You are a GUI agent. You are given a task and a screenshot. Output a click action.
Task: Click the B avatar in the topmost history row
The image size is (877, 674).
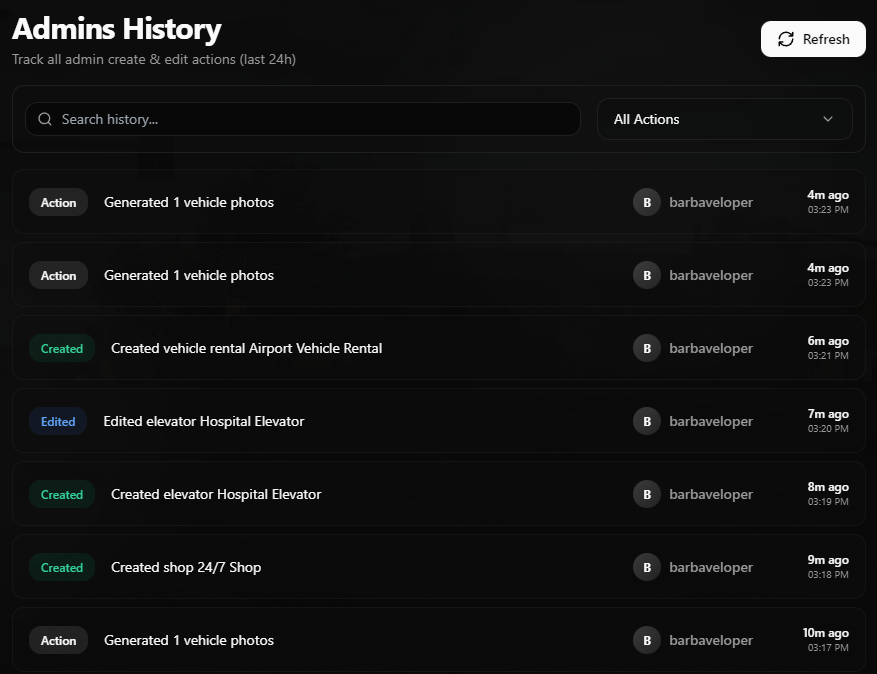click(x=647, y=202)
